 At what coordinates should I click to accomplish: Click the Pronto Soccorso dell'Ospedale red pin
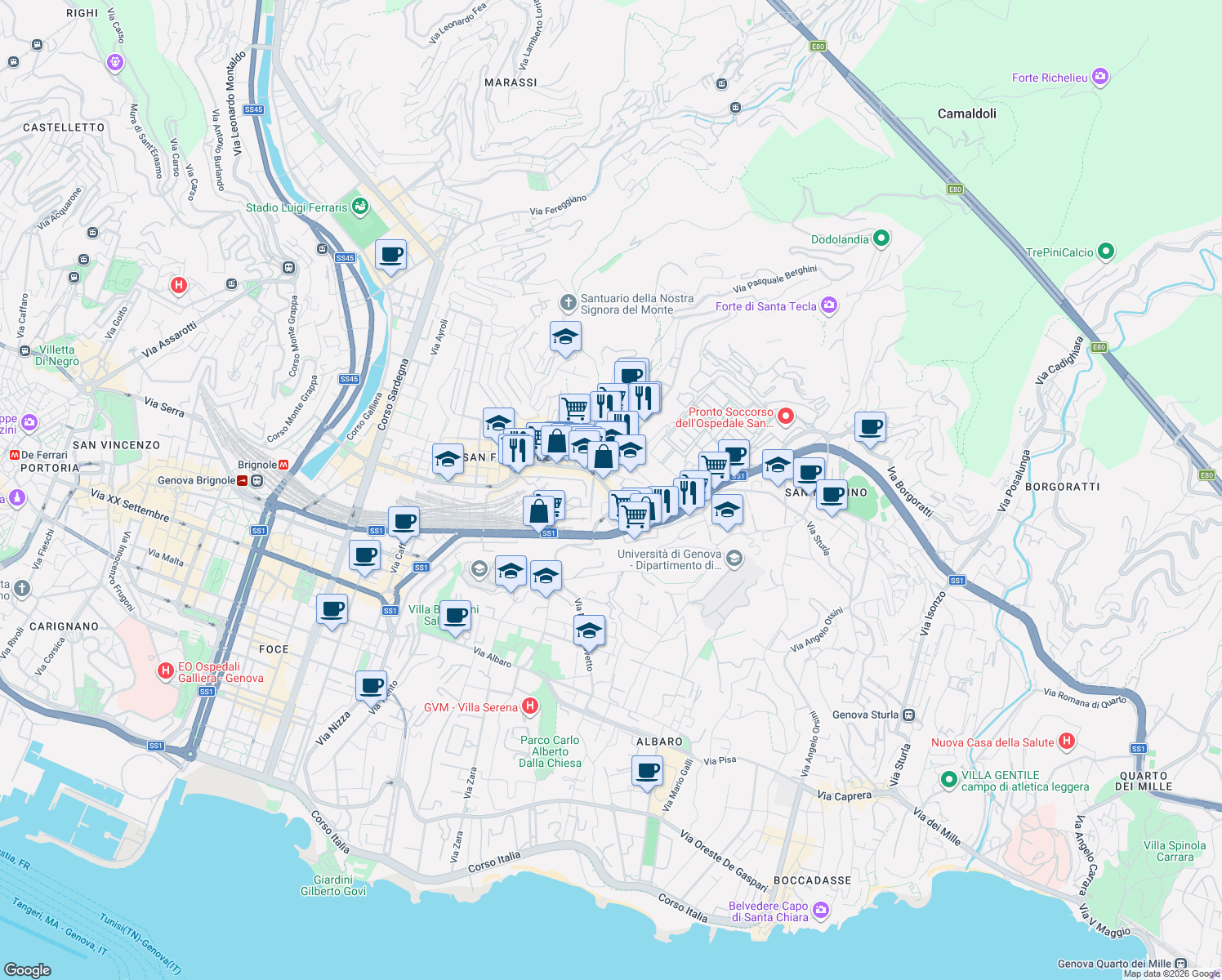(786, 416)
